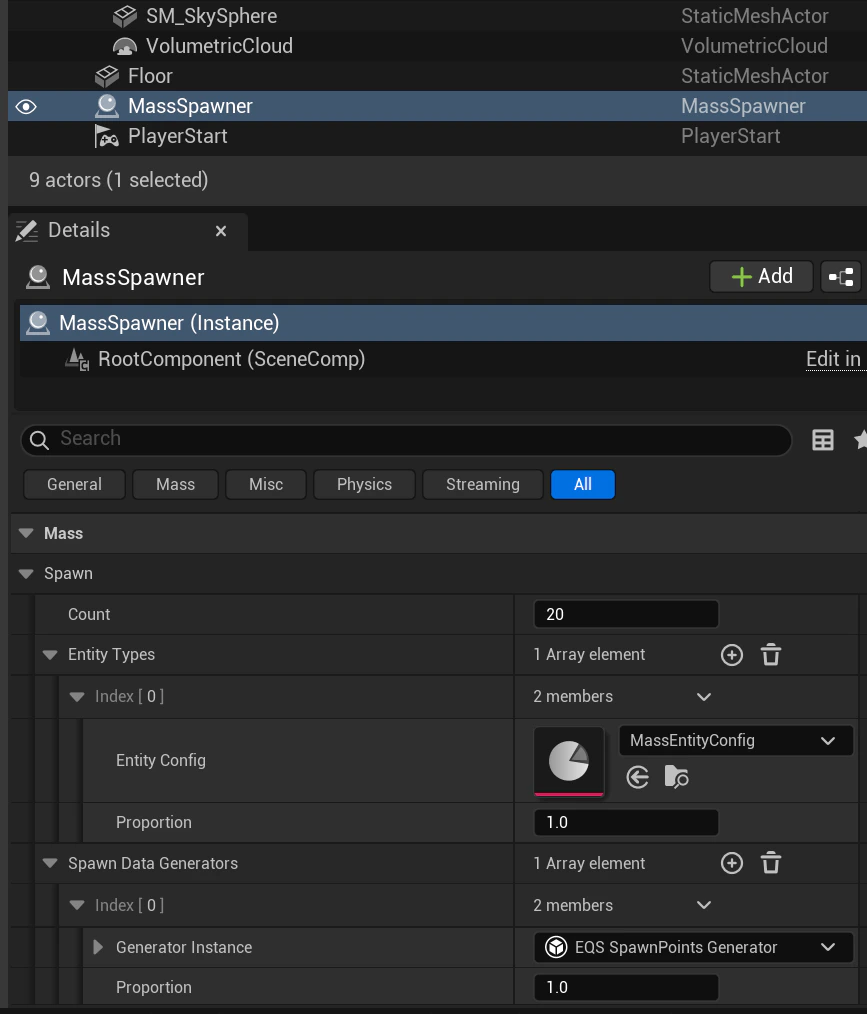Image resolution: width=867 pixels, height=1014 pixels.
Task: Select the PlayerStart actor row
Action: pos(437,136)
